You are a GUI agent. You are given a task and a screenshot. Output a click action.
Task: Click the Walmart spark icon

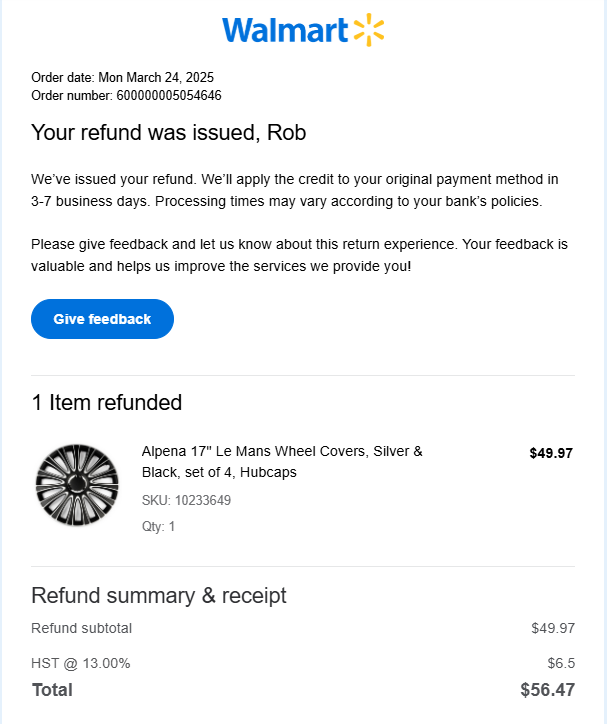(368, 30)
